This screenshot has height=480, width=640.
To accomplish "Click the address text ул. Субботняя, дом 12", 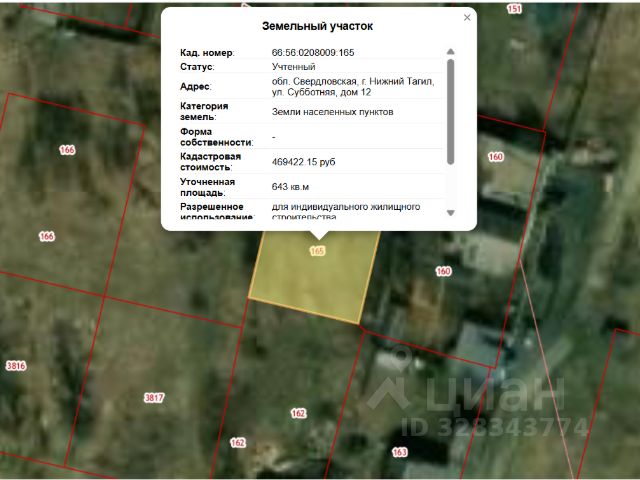I will [321, 92].
